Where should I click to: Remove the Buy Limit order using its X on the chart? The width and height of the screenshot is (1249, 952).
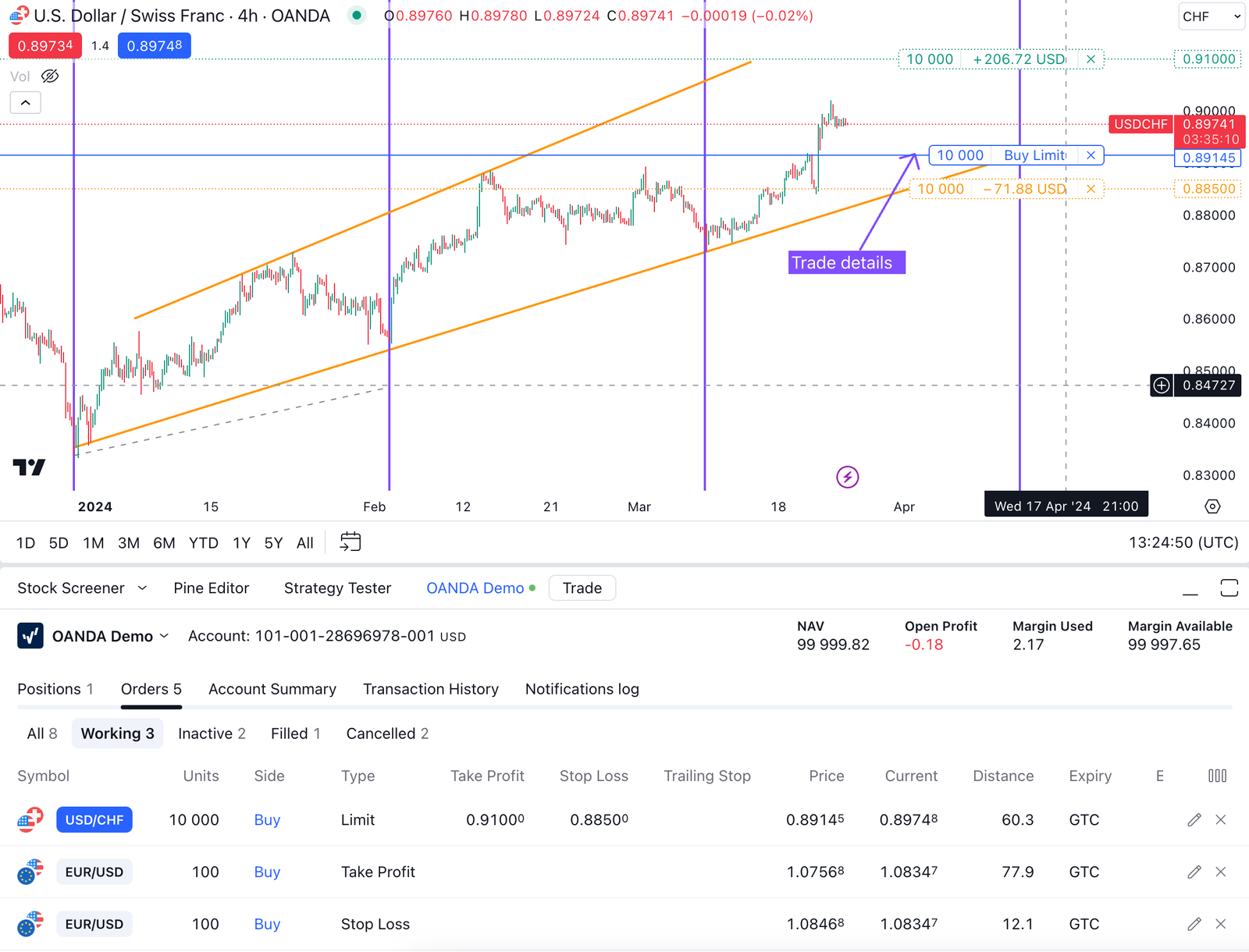(1091, 155)
